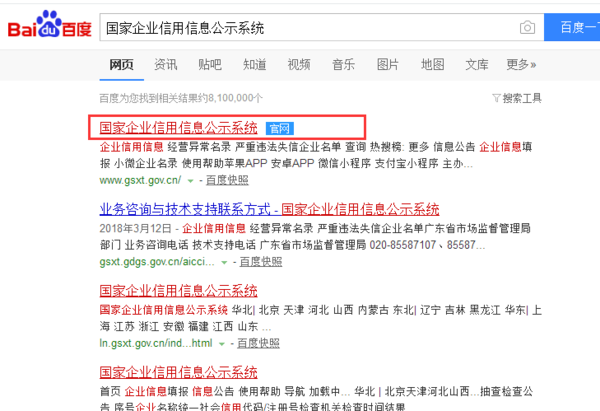Open the 更多 tab menu
The height and width of the screenshot is (411, 600).
pyautogui.click(x=521, y=65)
